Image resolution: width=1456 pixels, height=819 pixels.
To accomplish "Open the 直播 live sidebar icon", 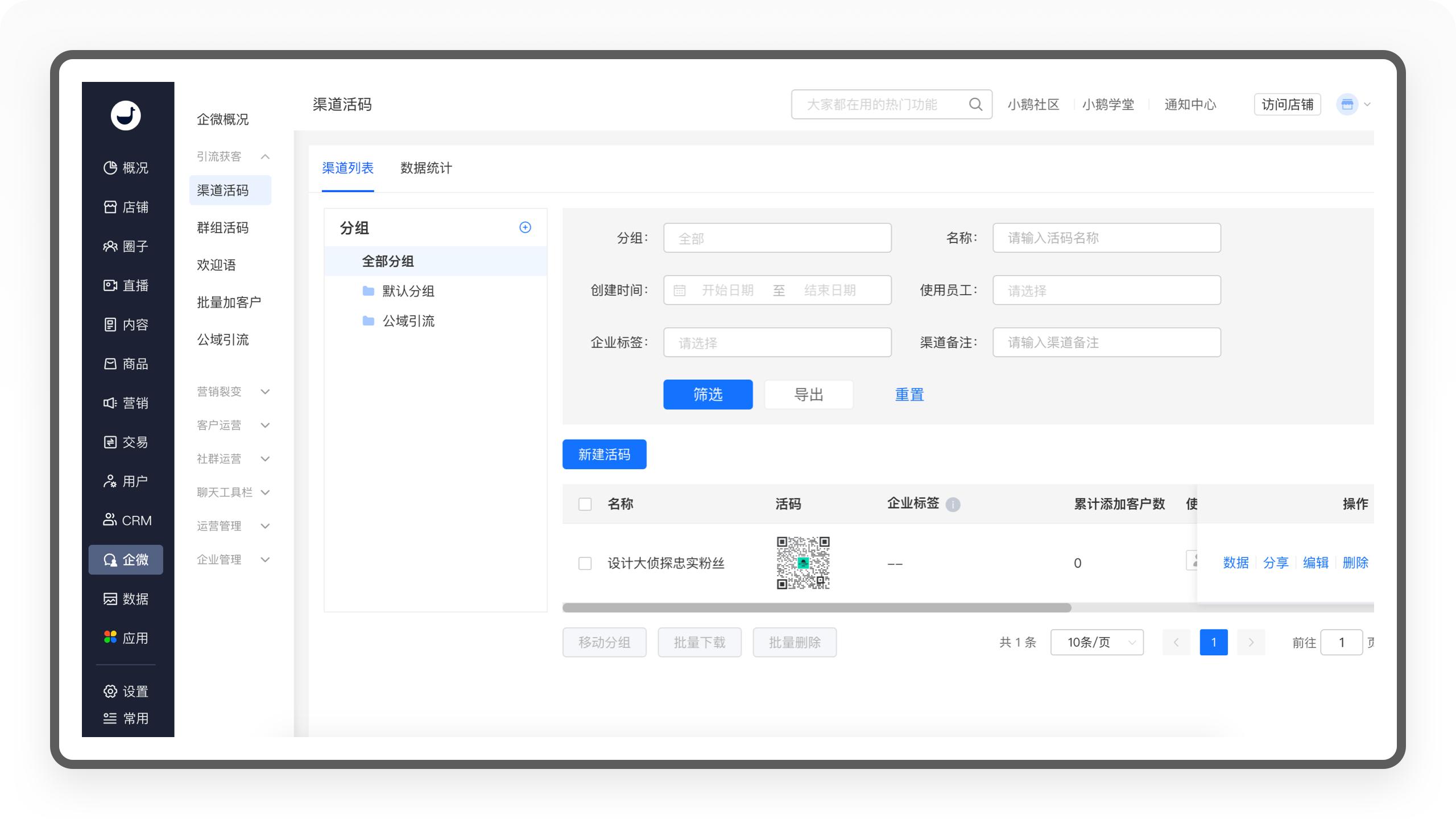I will pos(110,286).
